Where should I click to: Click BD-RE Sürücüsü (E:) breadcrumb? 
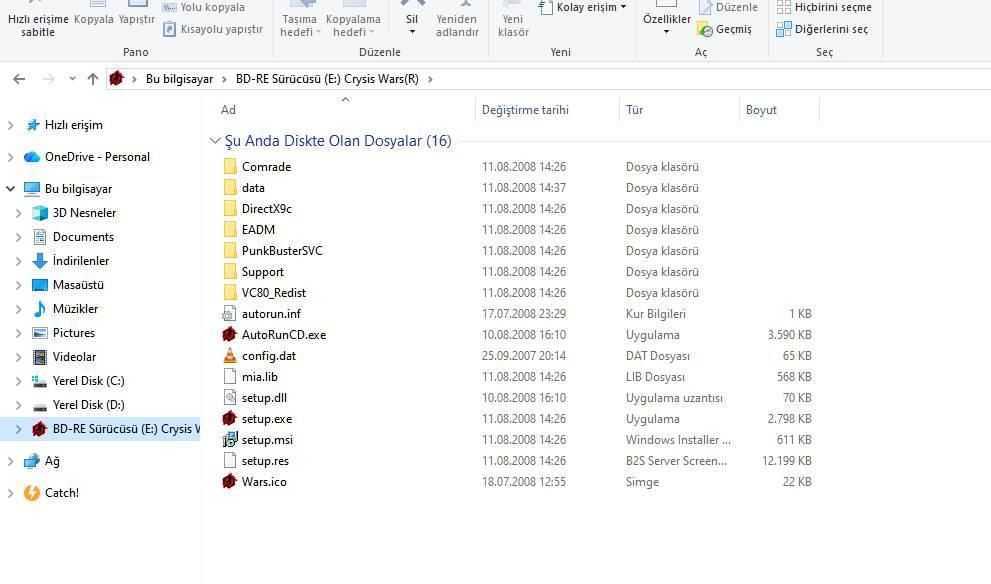click(x=327, y=79)
